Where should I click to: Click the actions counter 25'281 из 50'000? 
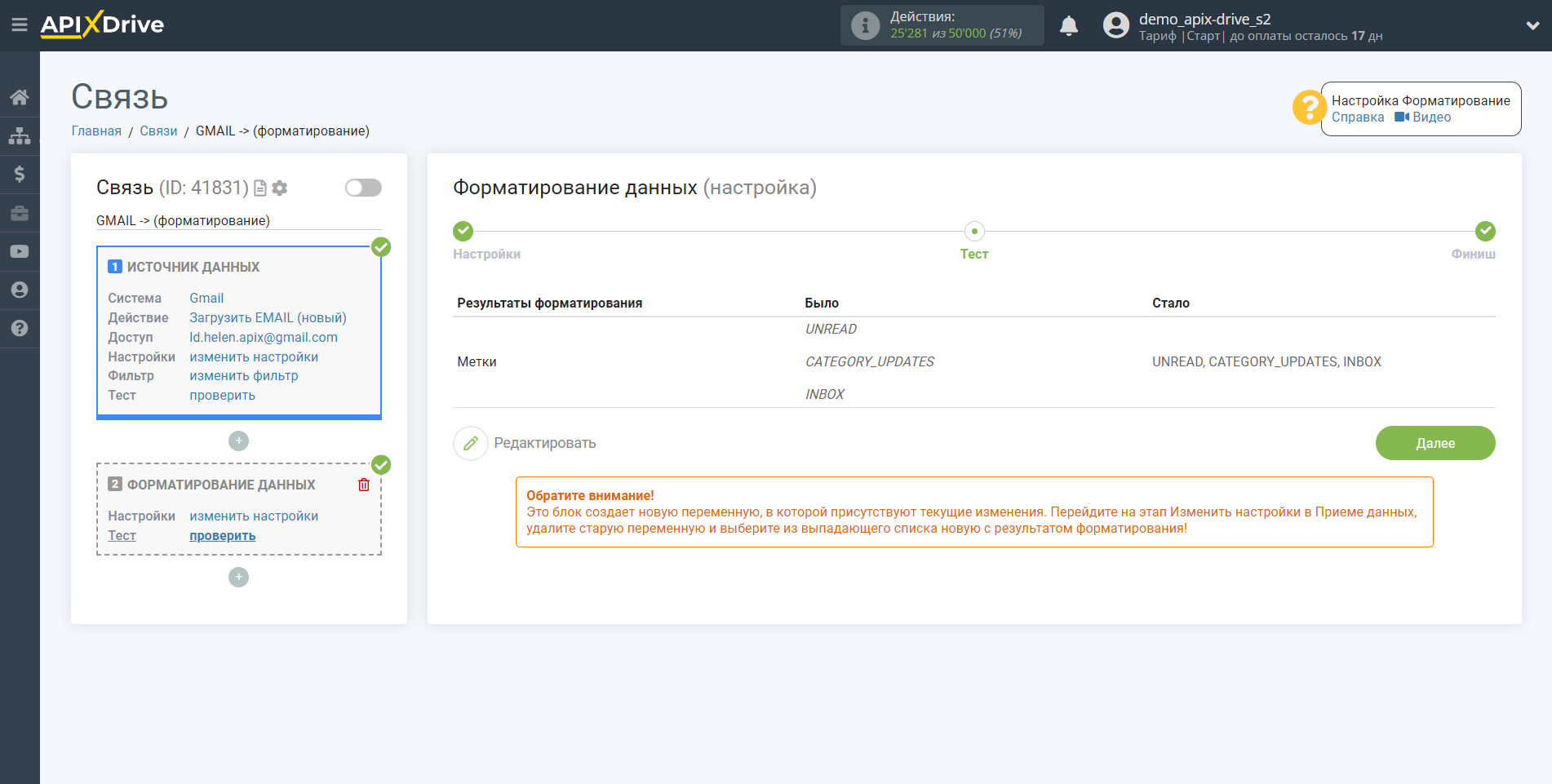click(x=956, y=33)
